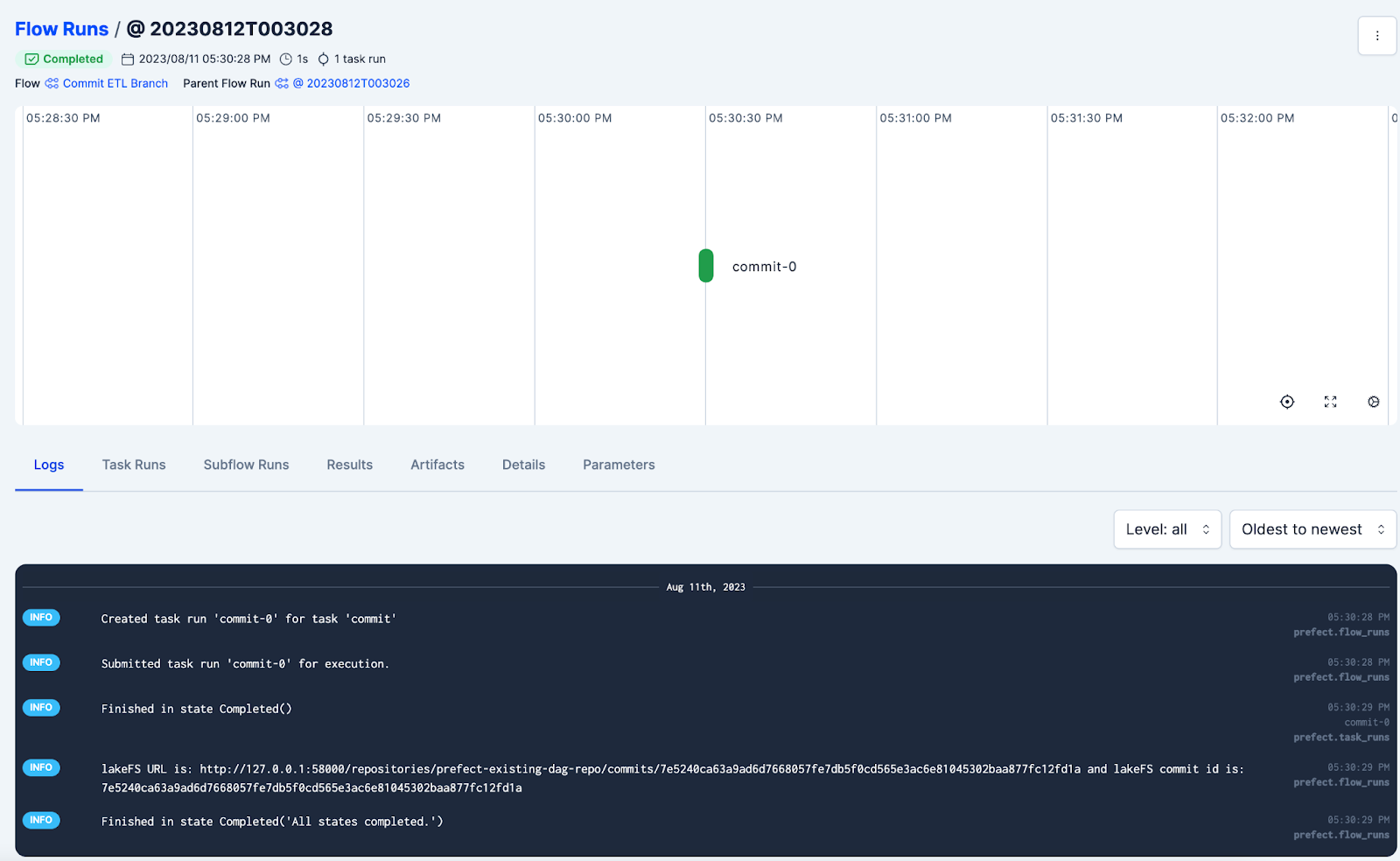Go to the Artifacts tab

(437, 465)
